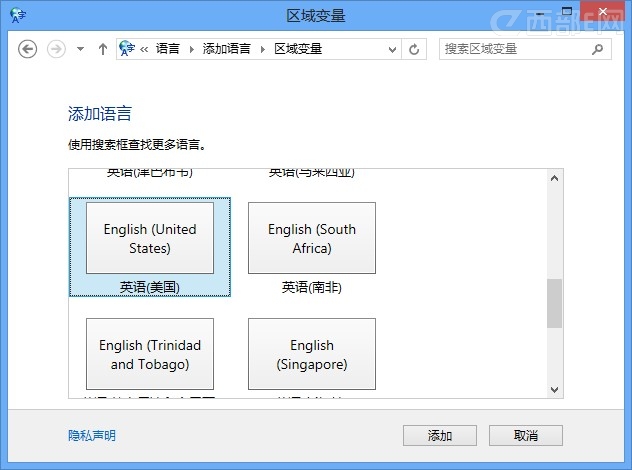632x470 pixels.
Task: Select English (Singapore) language tile
Action: 312,354
